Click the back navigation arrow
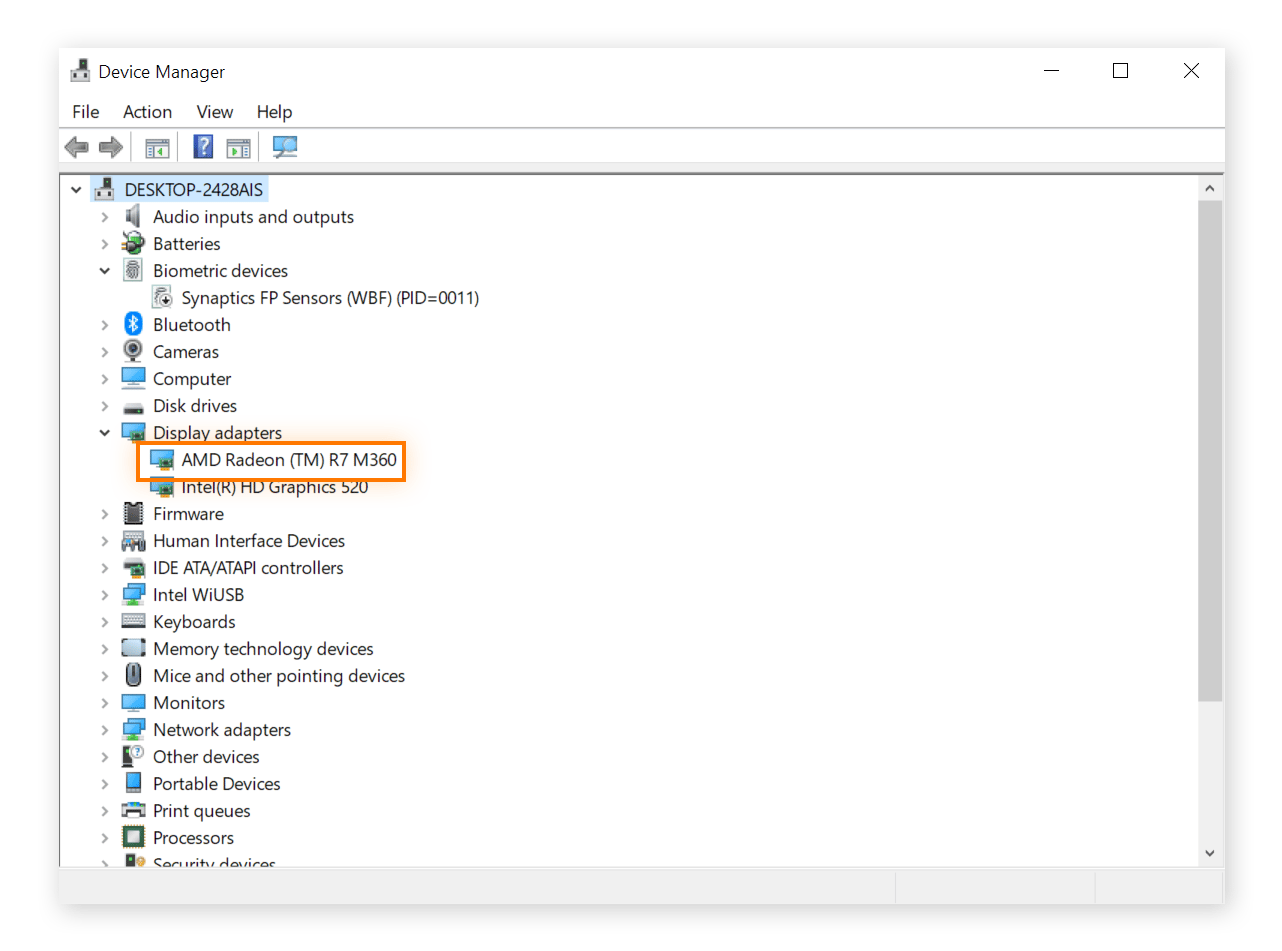The width and height of the screenshot is (1282, 951). coord(77,147)
